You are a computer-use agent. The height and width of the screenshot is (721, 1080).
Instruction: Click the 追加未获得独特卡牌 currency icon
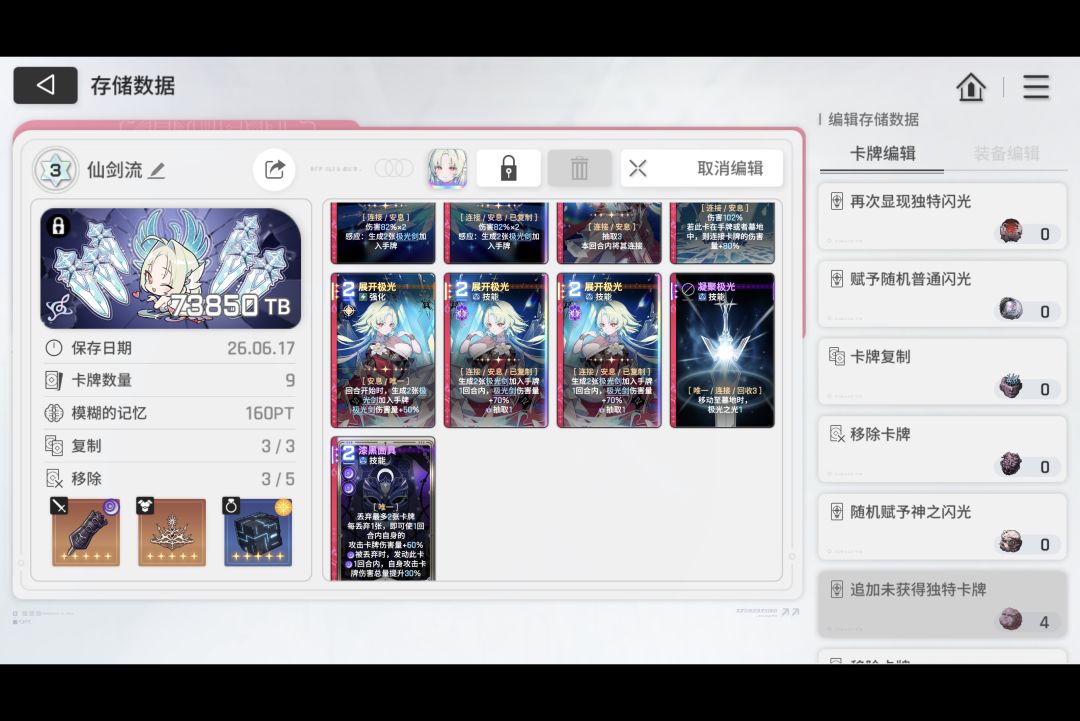click(1011, 619)
